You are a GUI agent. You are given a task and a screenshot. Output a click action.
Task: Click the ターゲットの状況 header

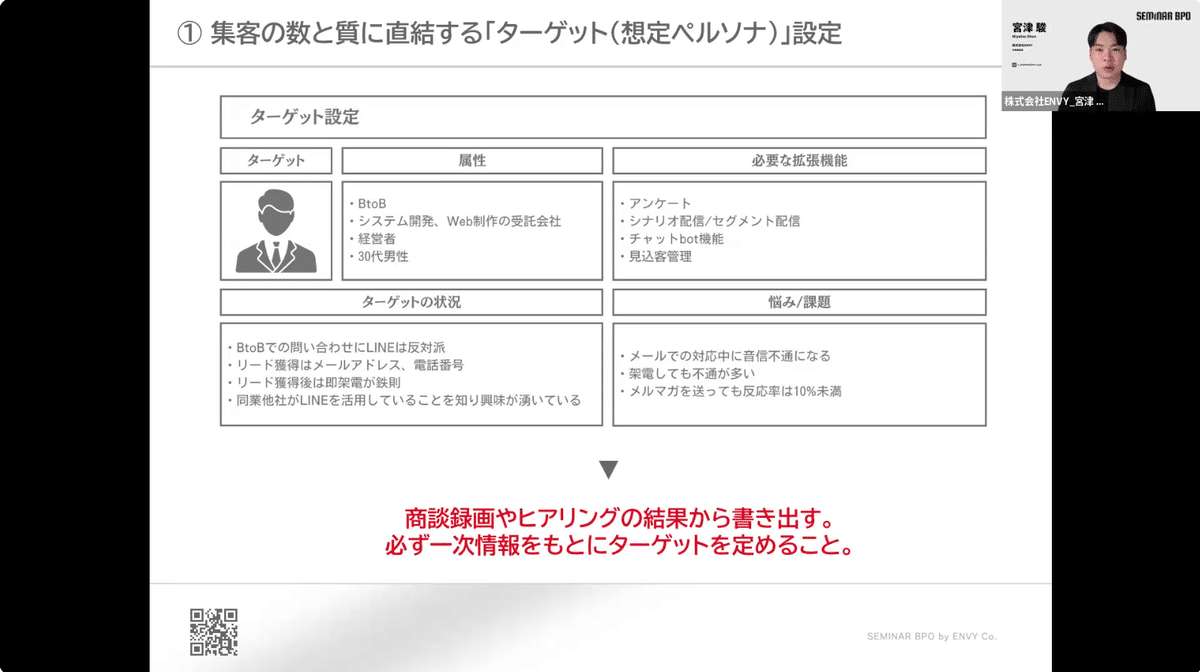[x=411, y=301]
